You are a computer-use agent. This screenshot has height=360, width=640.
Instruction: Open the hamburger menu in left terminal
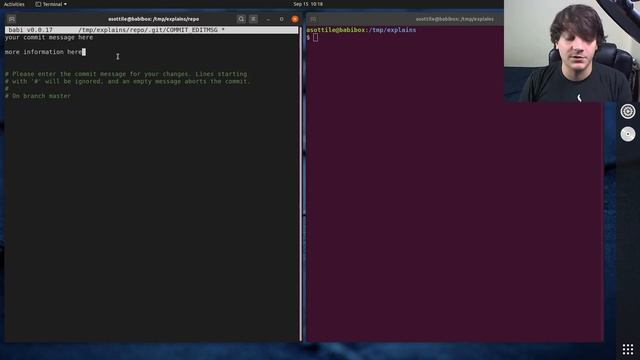point(253,19)
